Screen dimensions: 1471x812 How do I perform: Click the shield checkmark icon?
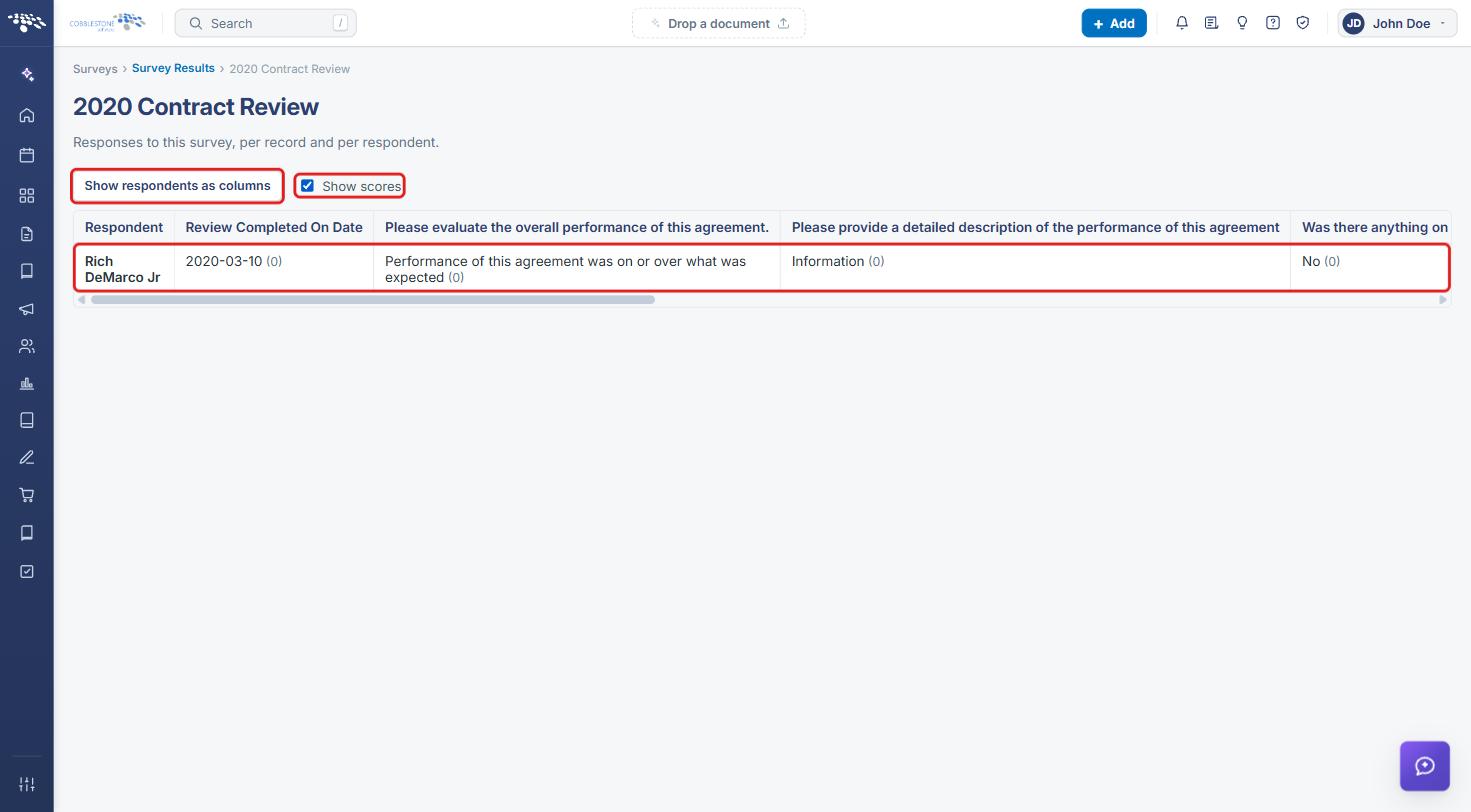click(x=1303, y=23)
